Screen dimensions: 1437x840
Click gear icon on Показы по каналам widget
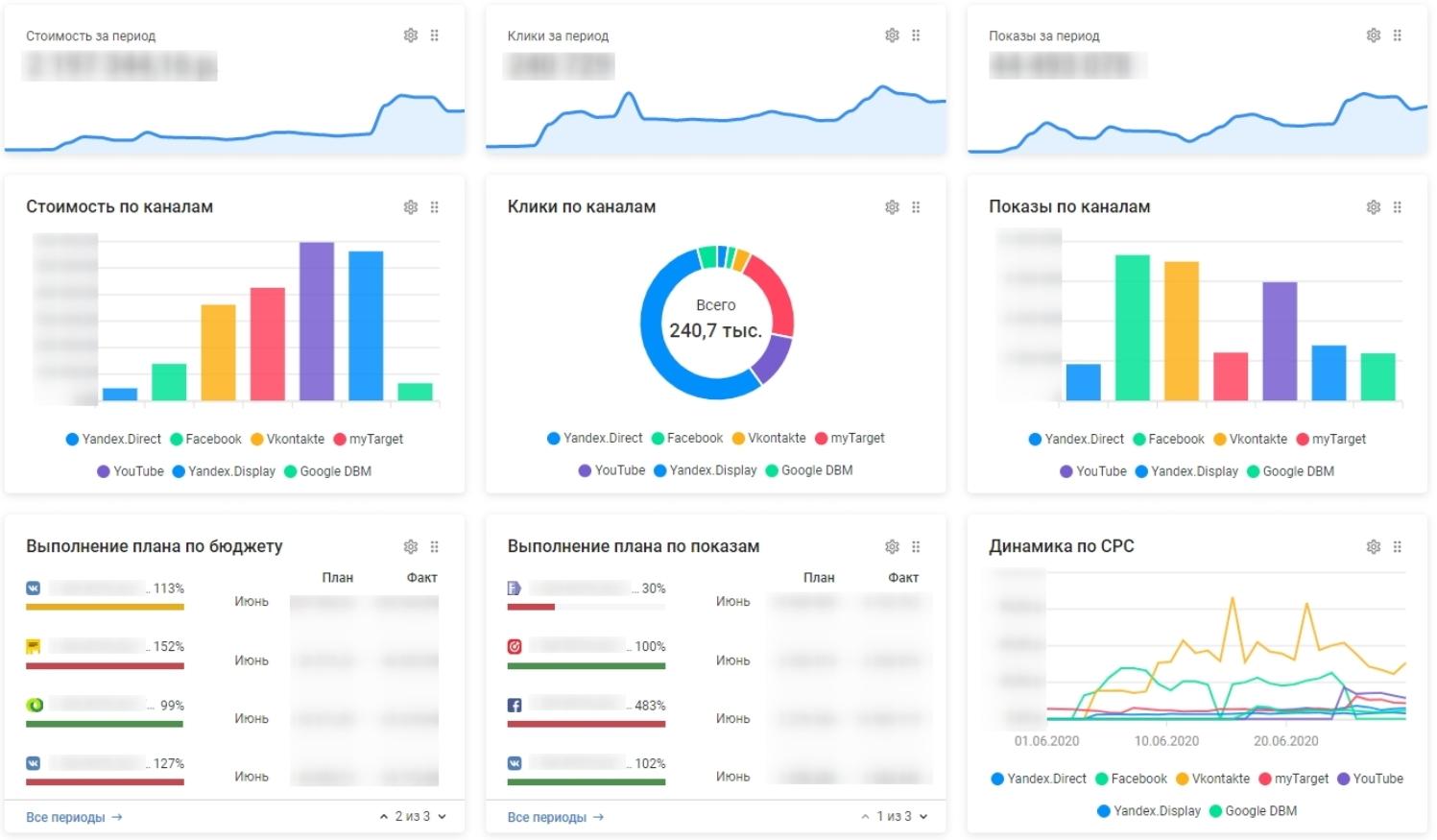click(x=1374, y=206)
